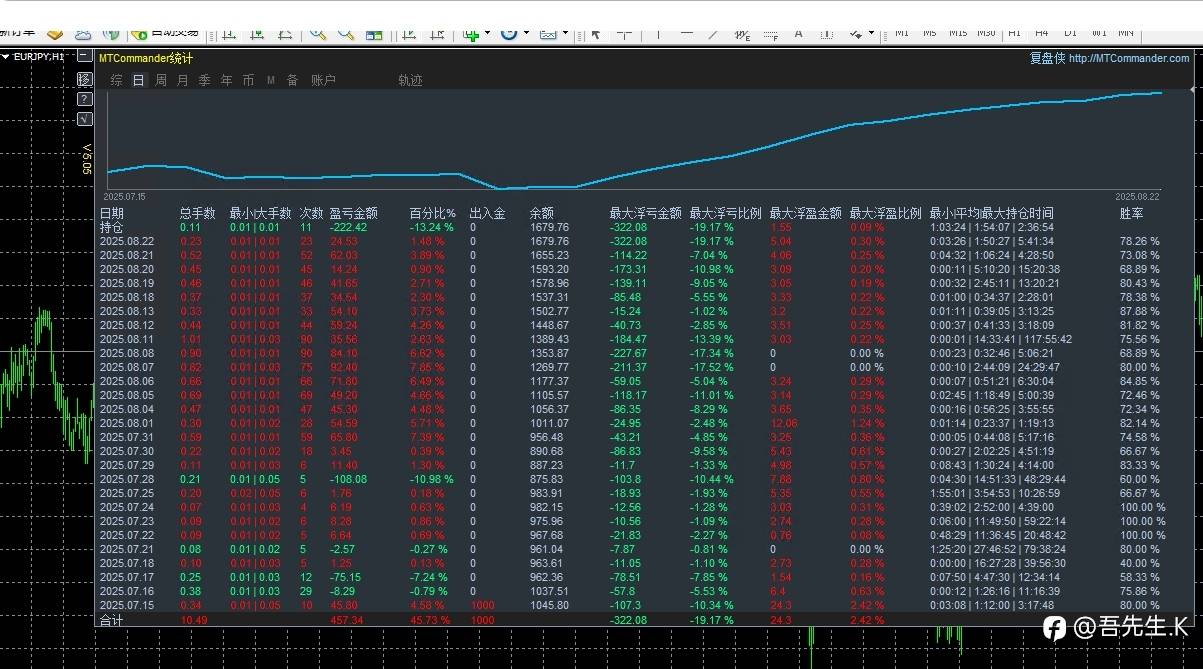Viewport: 1203px width, 669px height.
Task: Switch timeframe to MN
Action: [x=1126, y=33]
